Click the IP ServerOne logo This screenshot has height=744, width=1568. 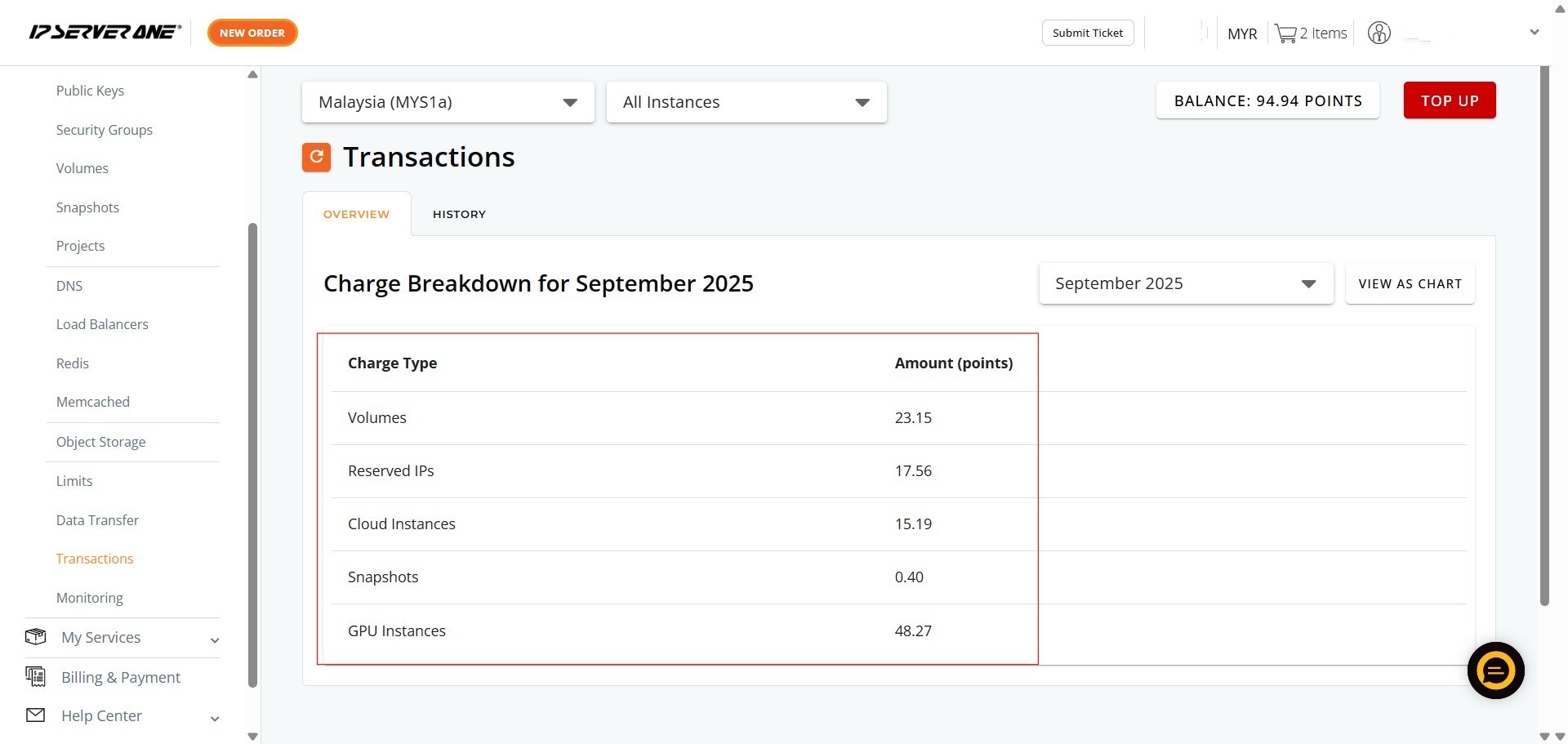point(105,33)
